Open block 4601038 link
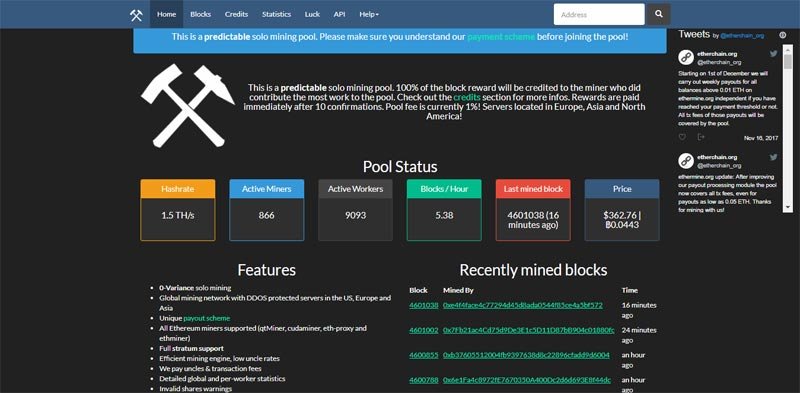 [423, 305]
